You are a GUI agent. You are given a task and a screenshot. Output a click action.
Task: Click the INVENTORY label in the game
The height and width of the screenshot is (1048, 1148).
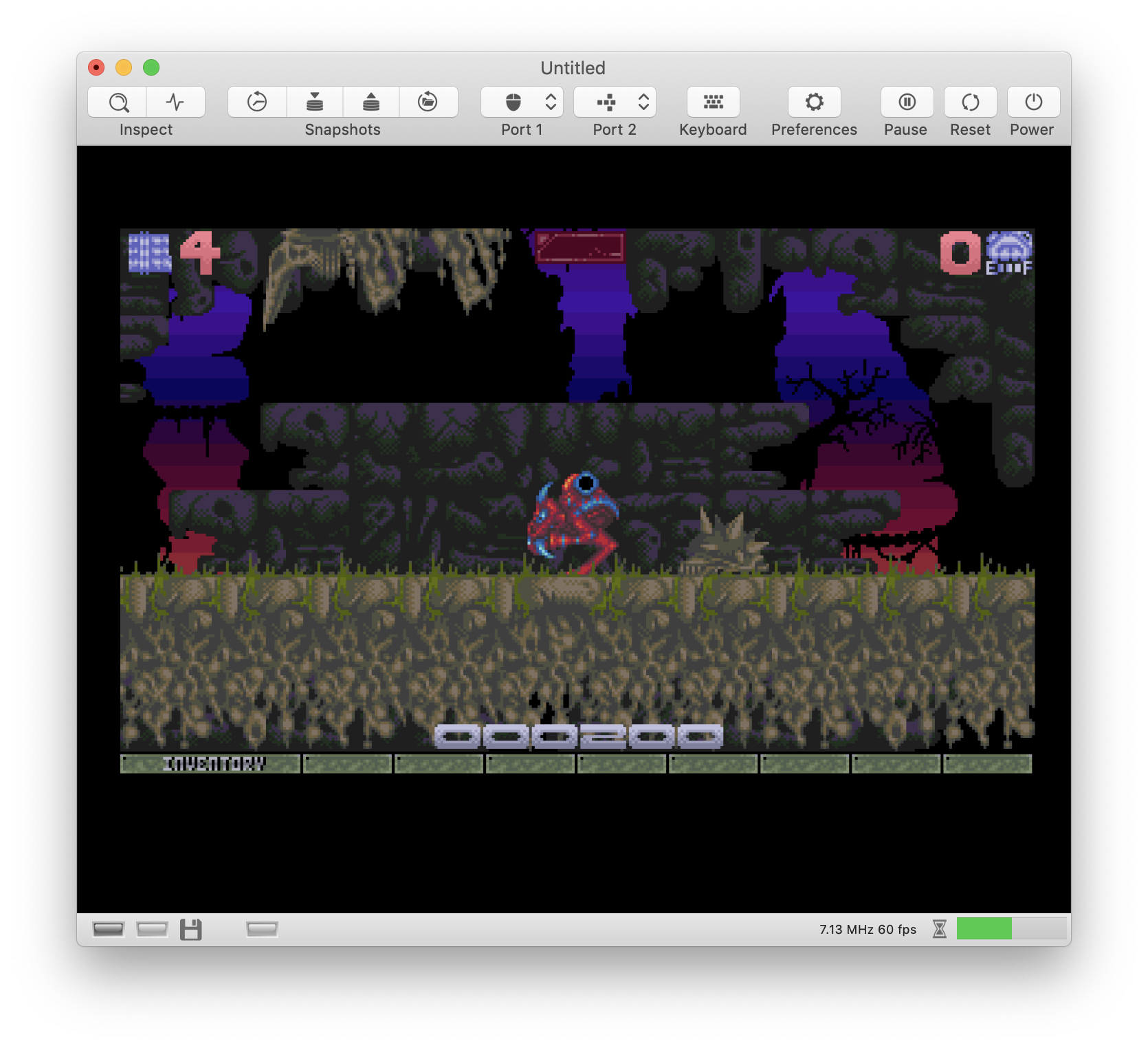pyautogui.click(x=214, y=764)
